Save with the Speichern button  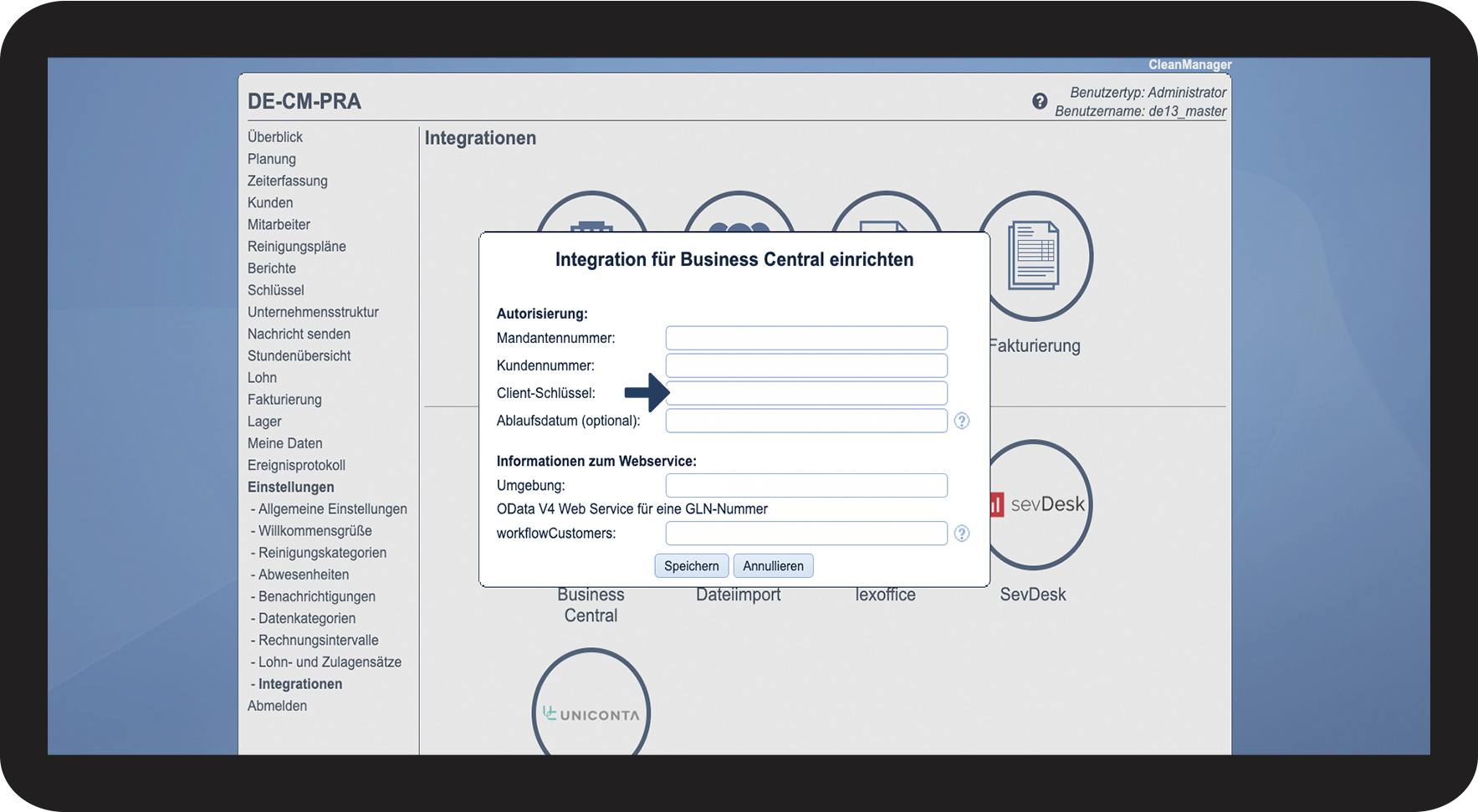click(692, 566)
